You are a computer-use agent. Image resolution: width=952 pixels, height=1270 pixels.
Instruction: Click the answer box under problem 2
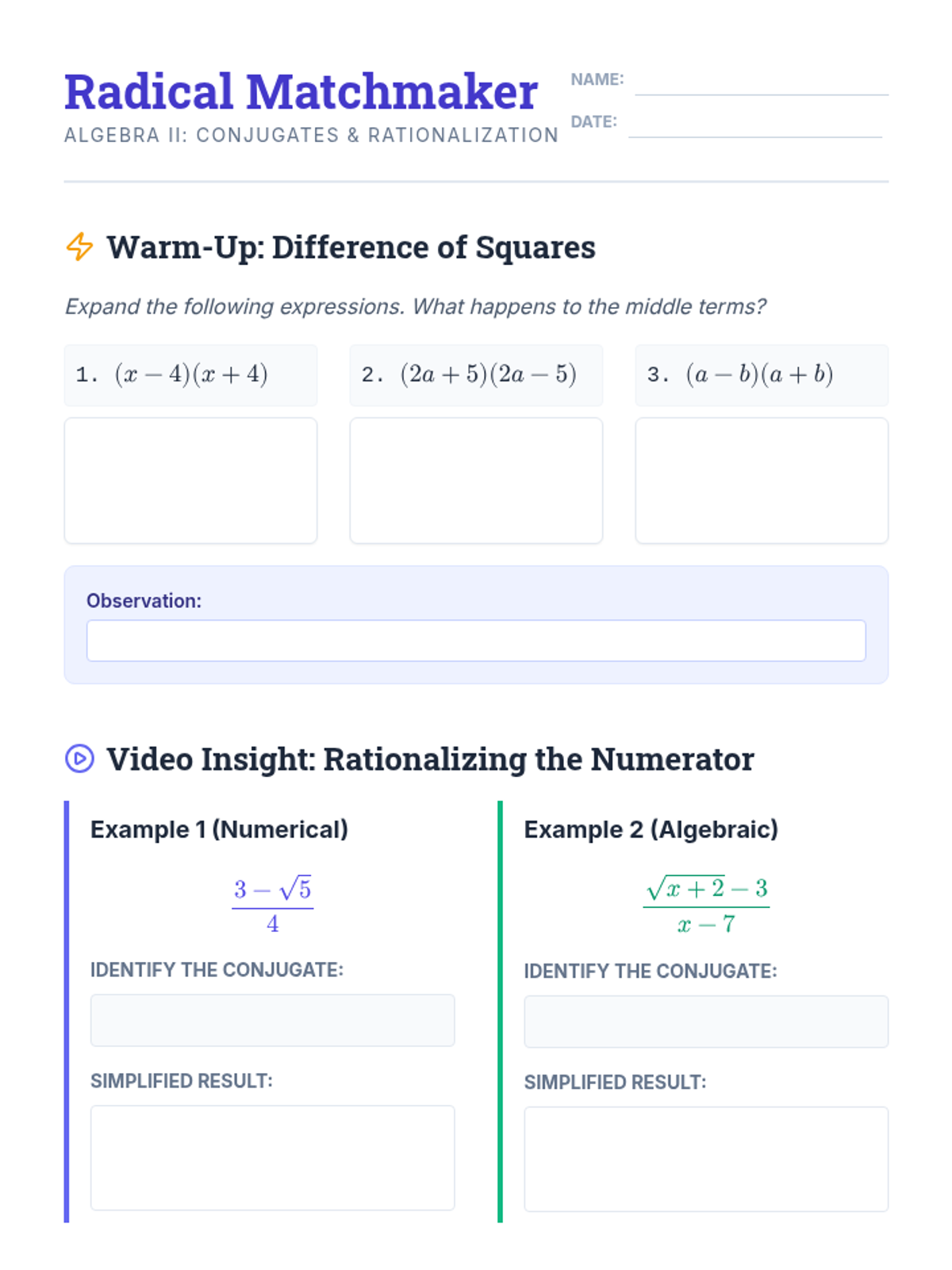click(x=476, y=481)
